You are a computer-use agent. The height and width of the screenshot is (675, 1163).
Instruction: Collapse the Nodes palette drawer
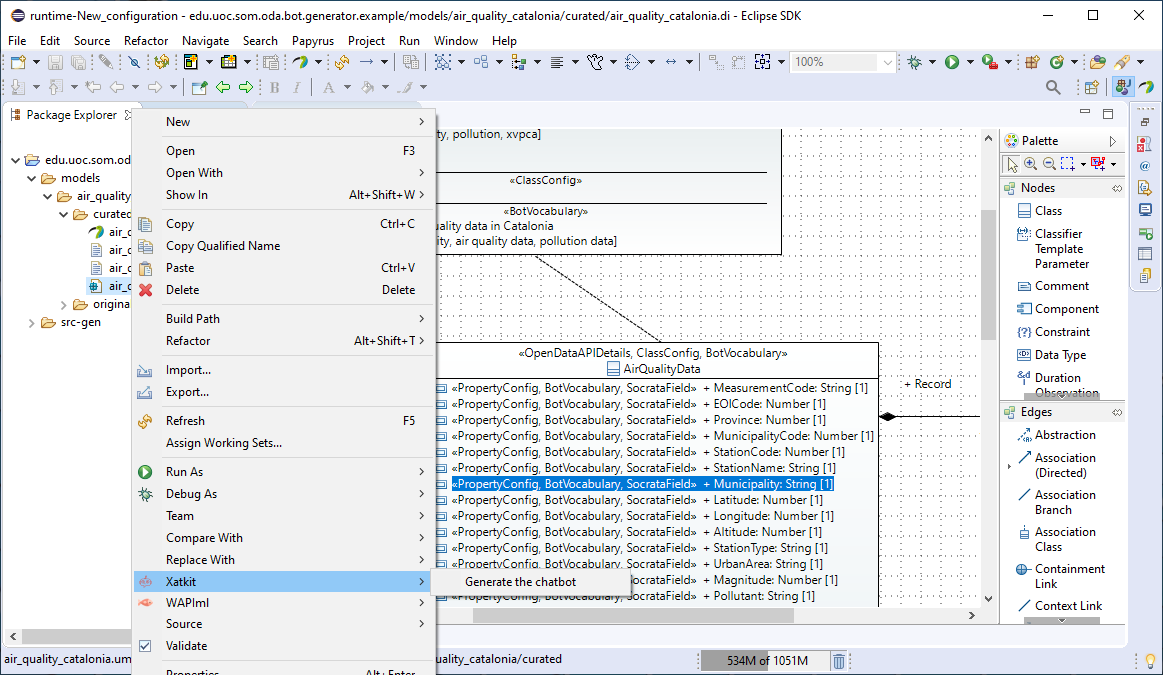(x=1117, y=188)
